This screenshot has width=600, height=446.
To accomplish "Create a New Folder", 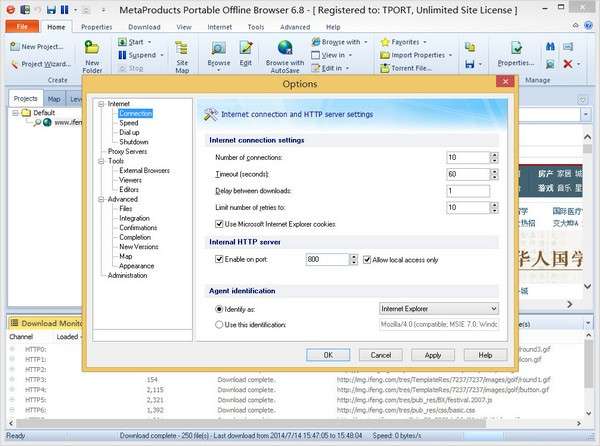I will [x=92, y=56].
